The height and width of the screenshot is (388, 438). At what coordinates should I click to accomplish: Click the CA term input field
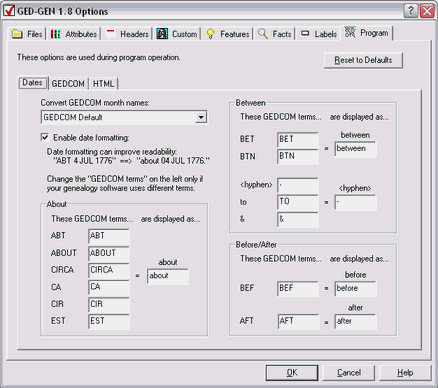pos(109,287)
